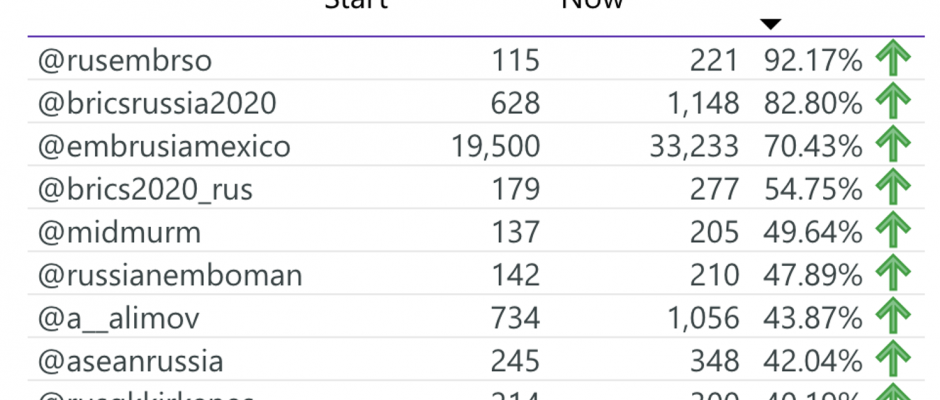Click the 19,500 start value cell

[496, 147]
